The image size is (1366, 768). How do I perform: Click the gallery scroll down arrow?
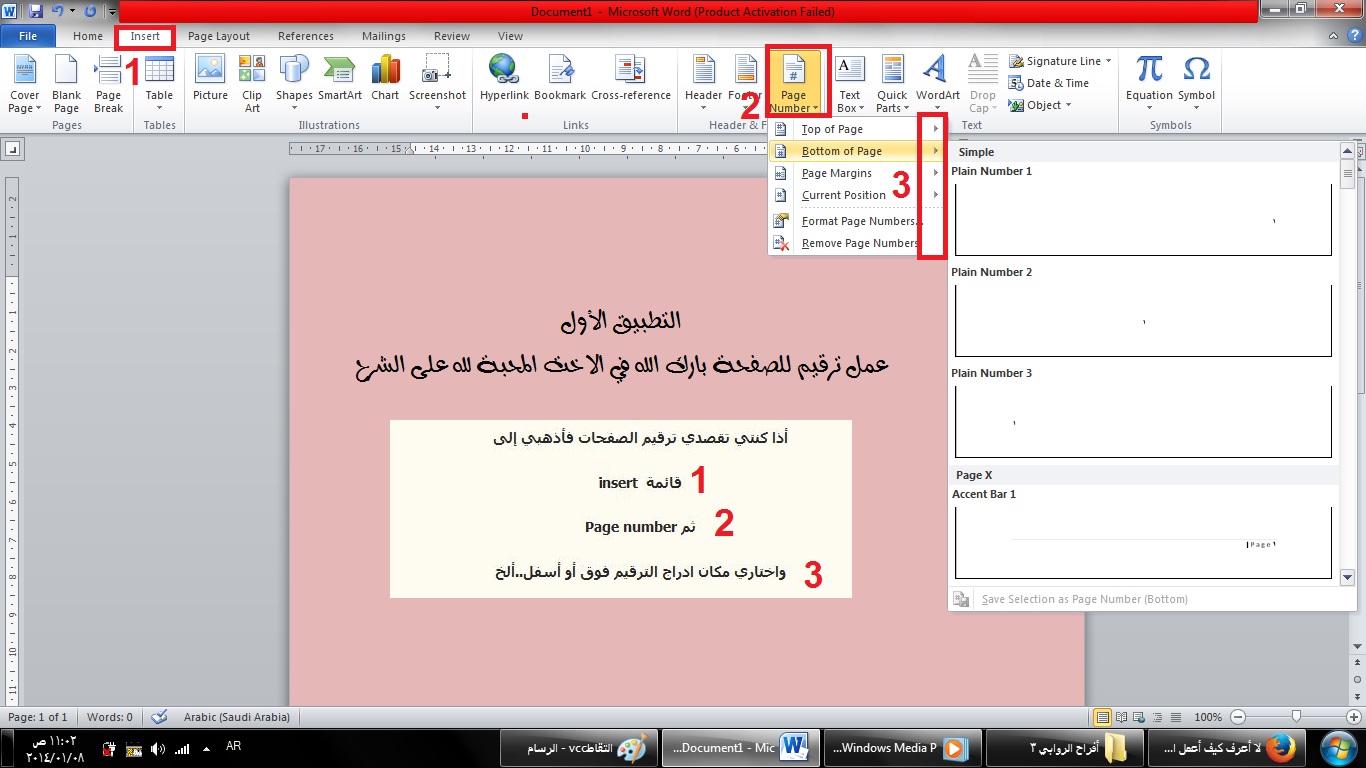click(x=1347, y=577)
